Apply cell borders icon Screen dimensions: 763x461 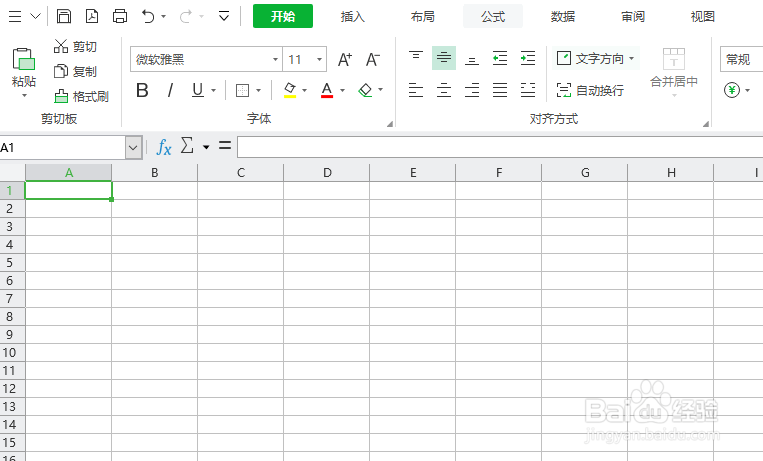point(242,90)
